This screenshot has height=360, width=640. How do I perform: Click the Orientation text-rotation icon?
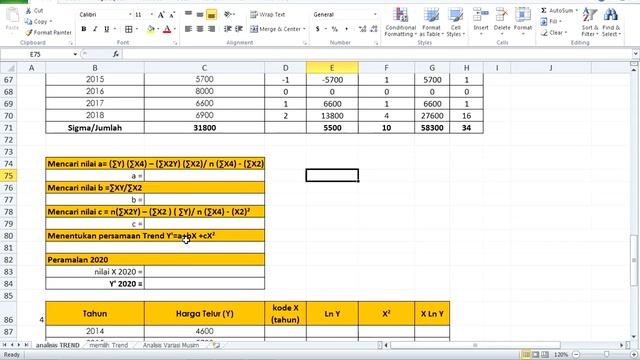[x=229, y=15]
